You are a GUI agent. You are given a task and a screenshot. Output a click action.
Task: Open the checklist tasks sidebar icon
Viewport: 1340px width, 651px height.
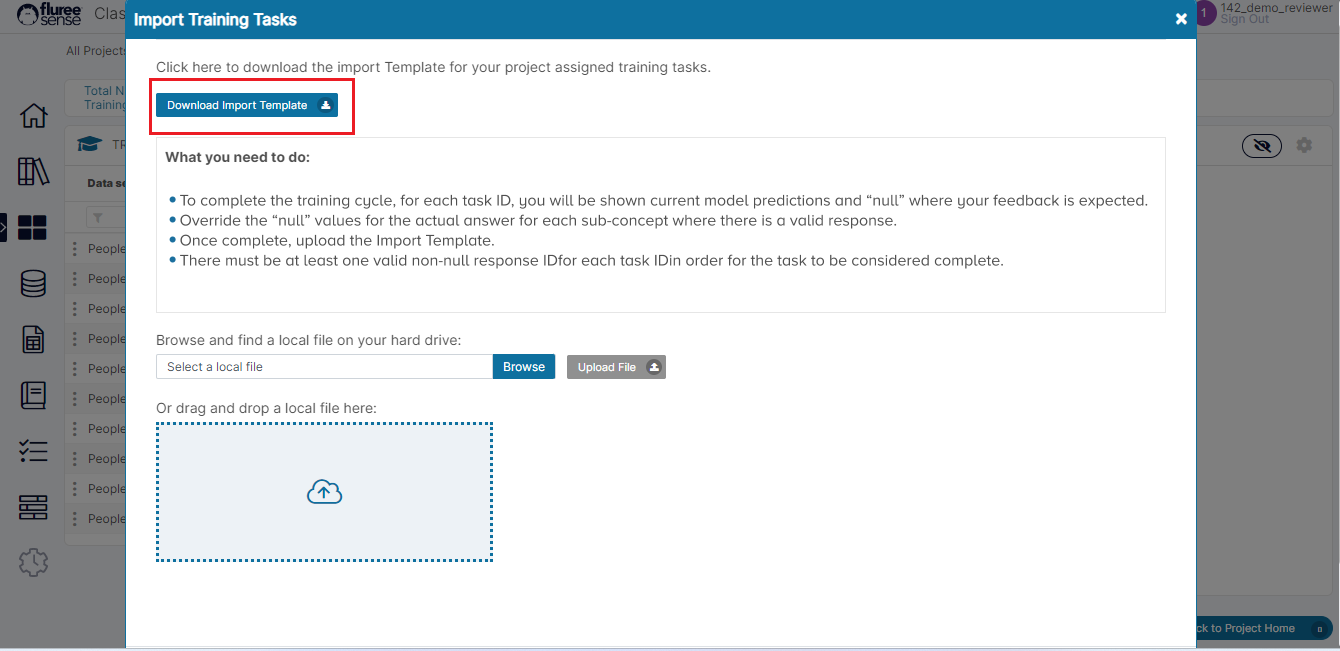(x=33, y=452)
